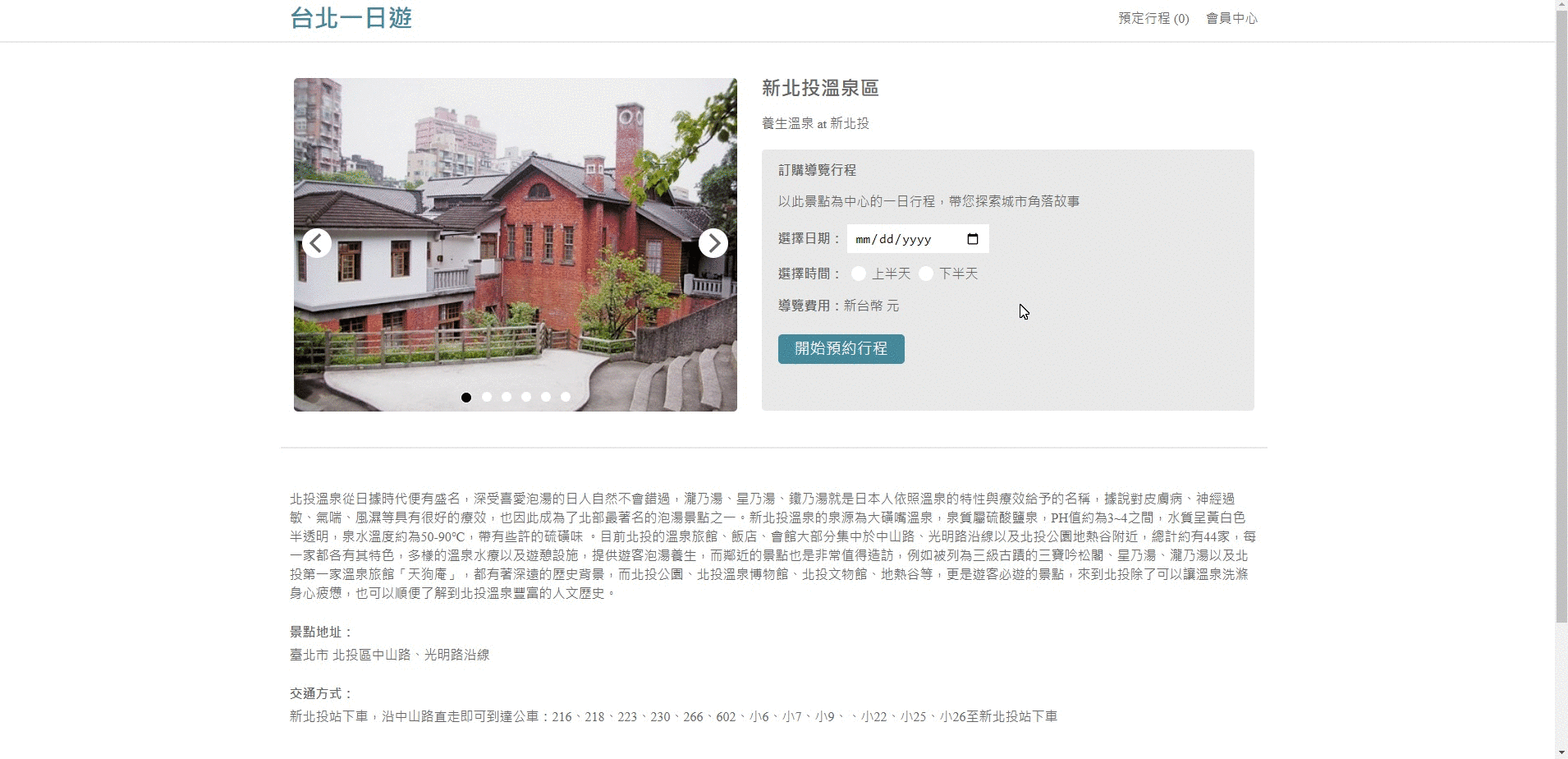This screenshot has height=759, width=1568.
Task: Click the 新北投溫泉區 title
Action: [x=820, y=88]
